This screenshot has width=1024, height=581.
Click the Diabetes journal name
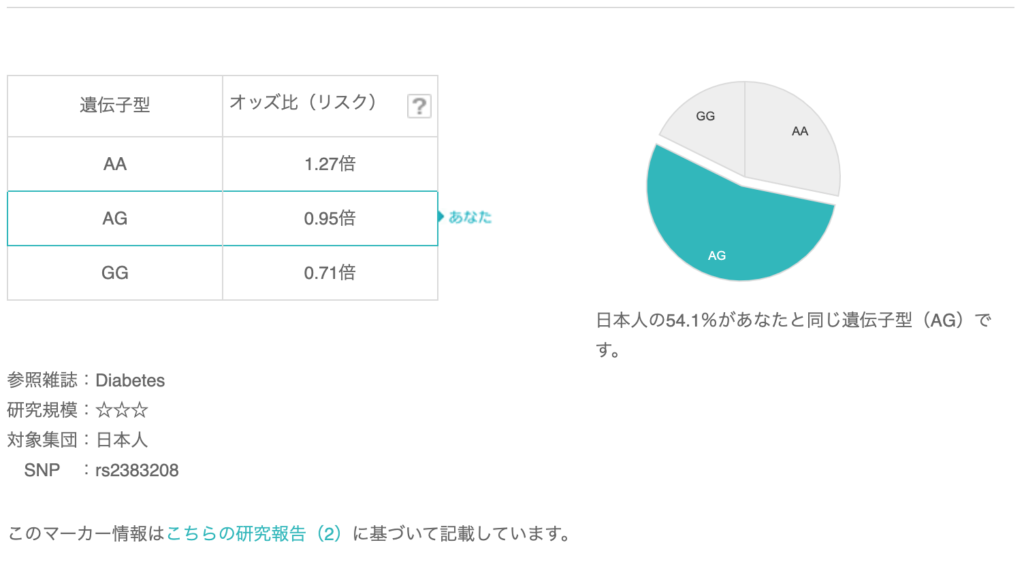click(130, 380)
